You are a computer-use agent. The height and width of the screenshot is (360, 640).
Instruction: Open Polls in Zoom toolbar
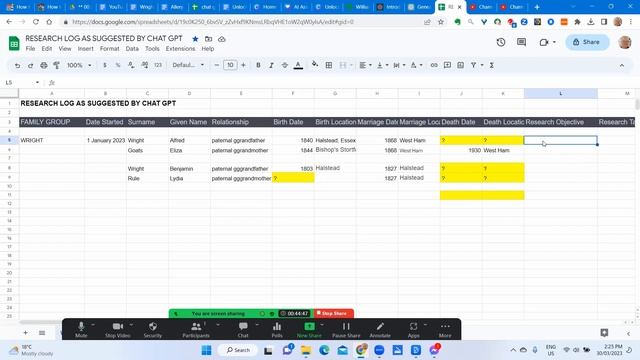pos(277,329)
